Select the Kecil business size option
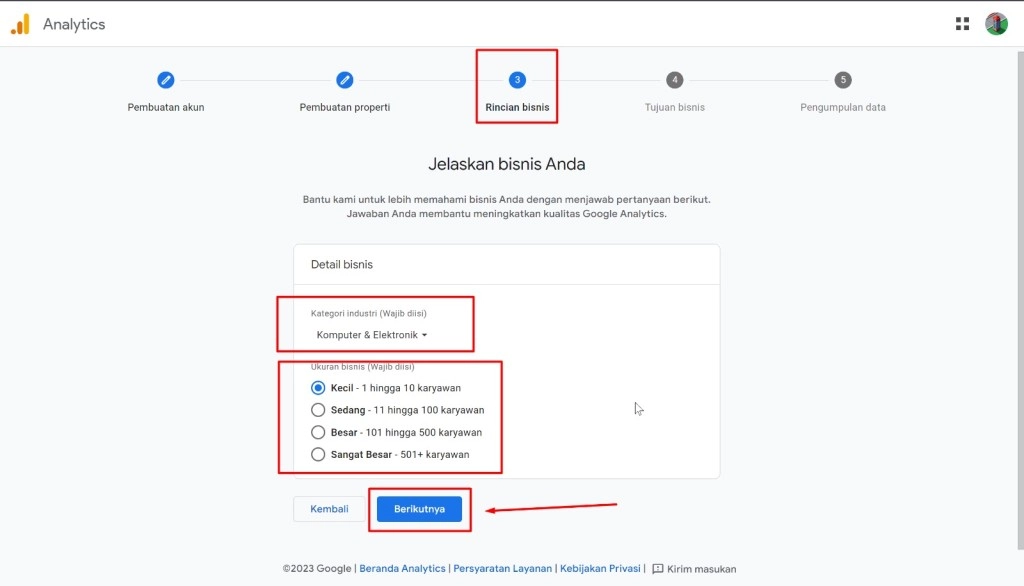 [318, 387]
